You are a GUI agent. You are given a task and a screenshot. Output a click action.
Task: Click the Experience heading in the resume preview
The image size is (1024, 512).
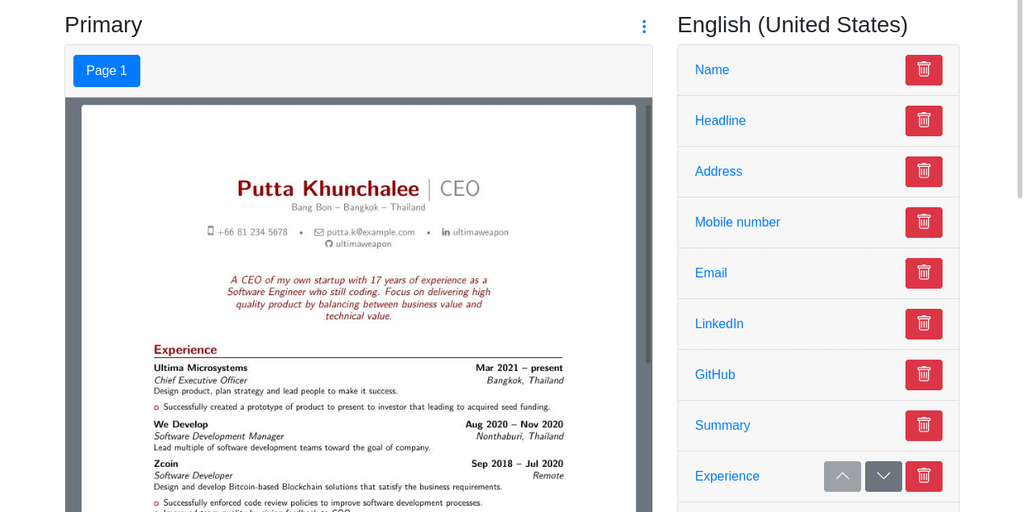[185, 350]
